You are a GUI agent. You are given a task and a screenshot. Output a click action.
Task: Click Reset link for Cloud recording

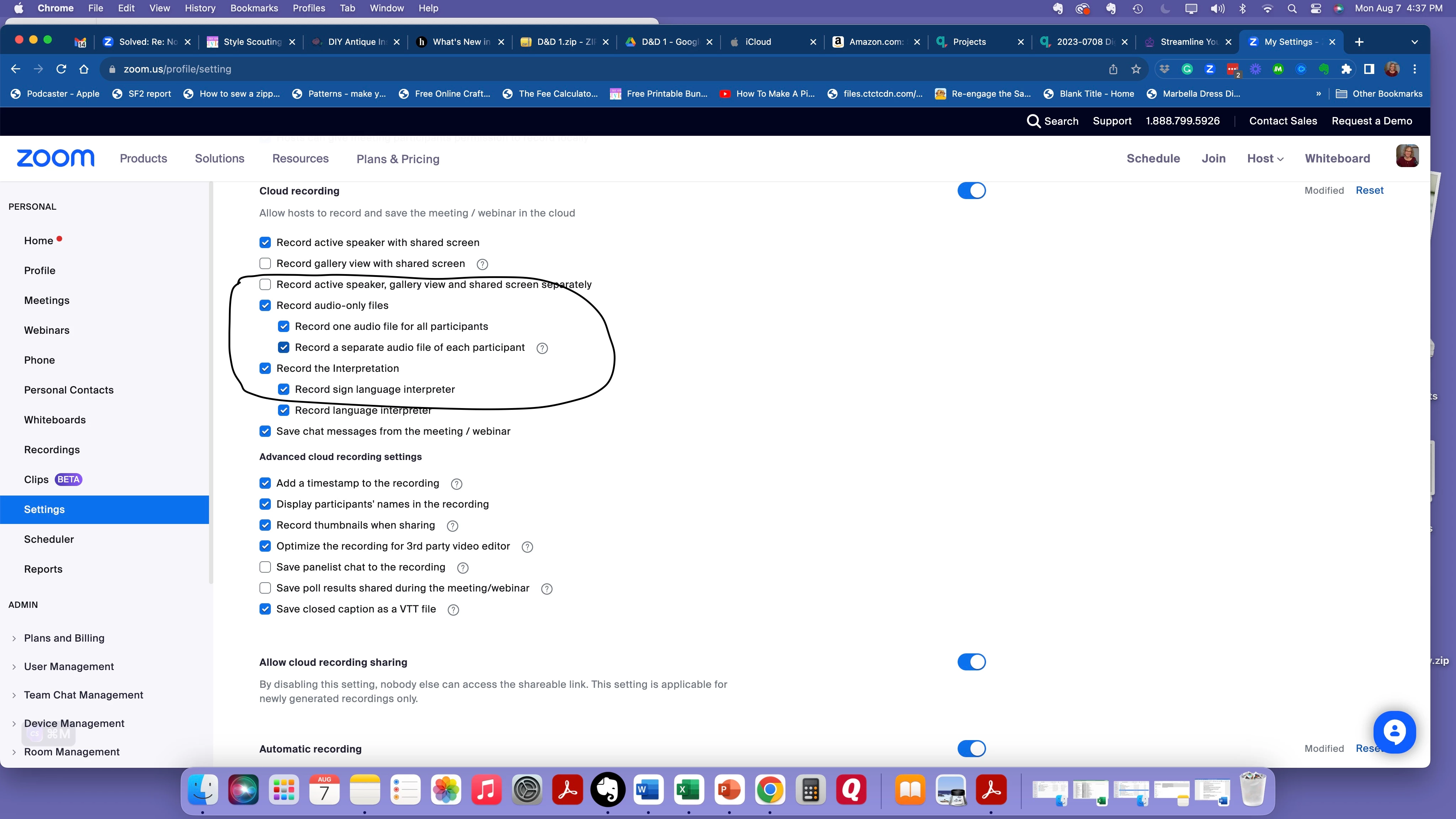pyautogui.click(x=1369, y=191)
